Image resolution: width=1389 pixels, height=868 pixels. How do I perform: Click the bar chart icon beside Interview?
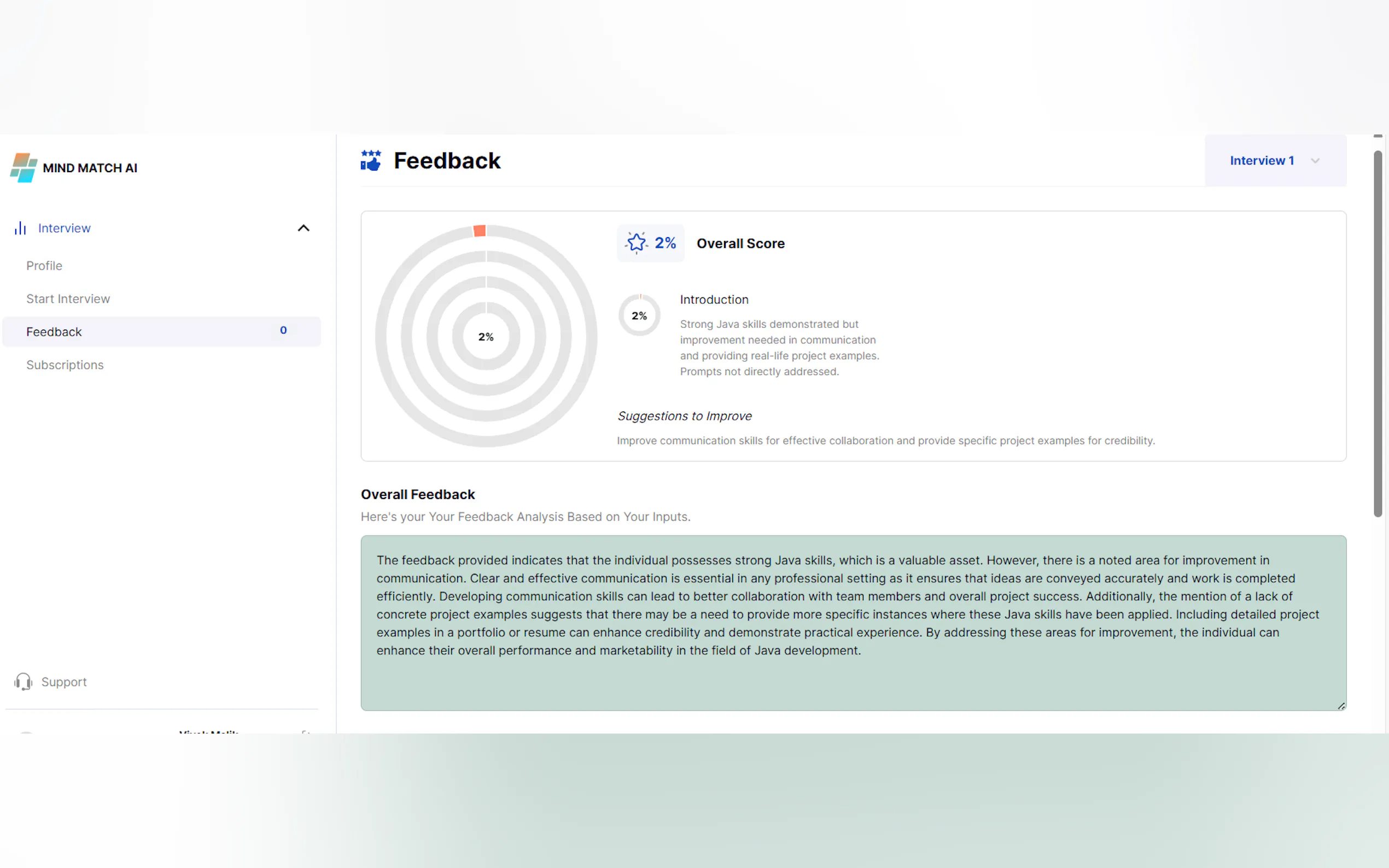pyautogui.click(x=21, y=228)
